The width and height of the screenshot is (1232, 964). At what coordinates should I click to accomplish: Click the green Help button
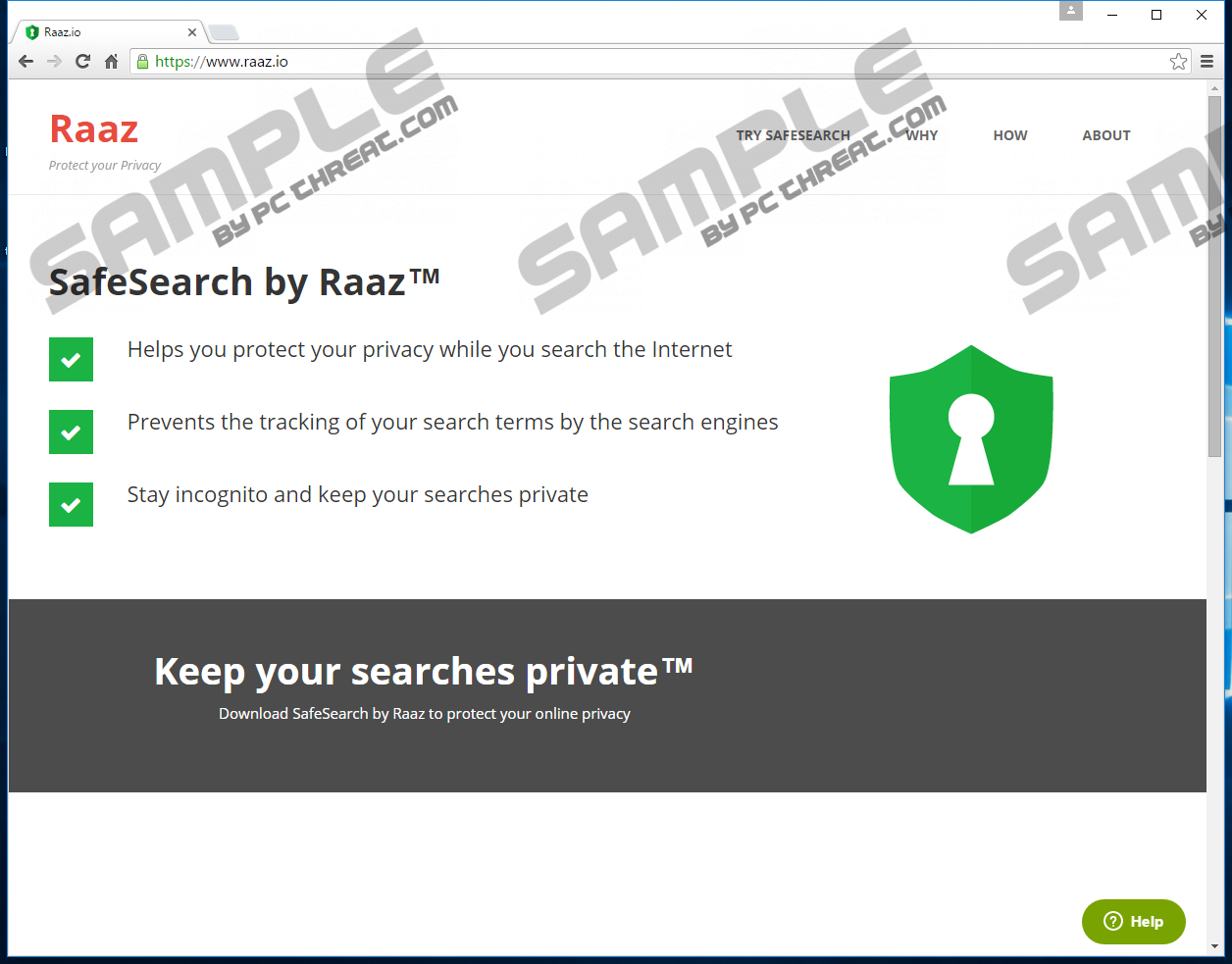coord(1133,922)
